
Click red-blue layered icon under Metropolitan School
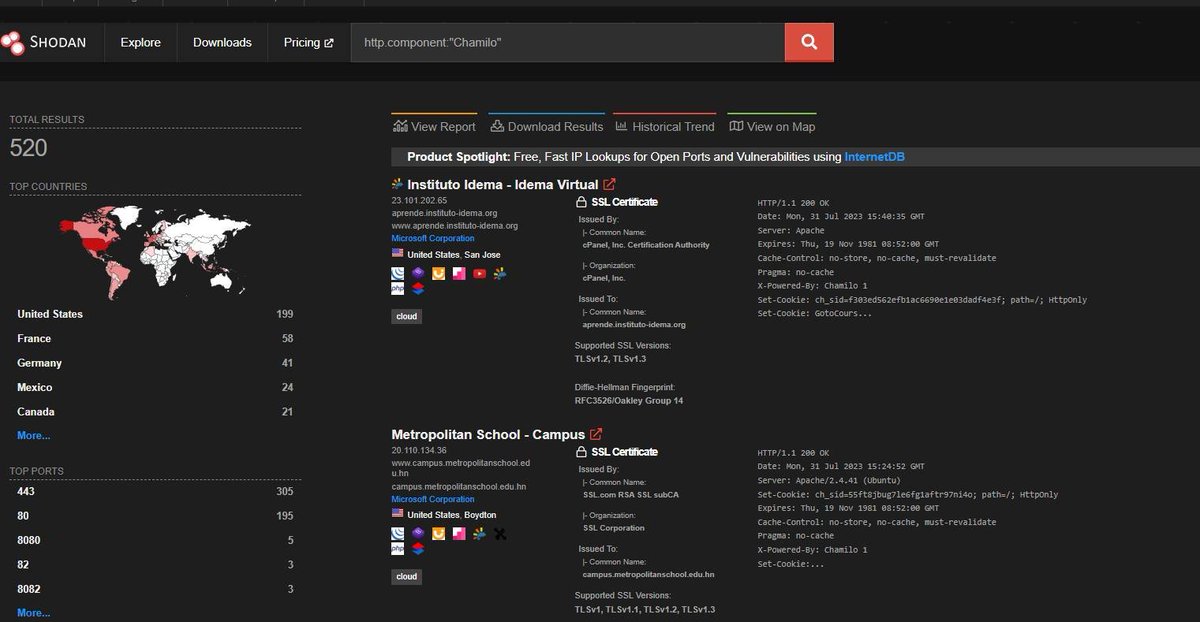point(418,549)
